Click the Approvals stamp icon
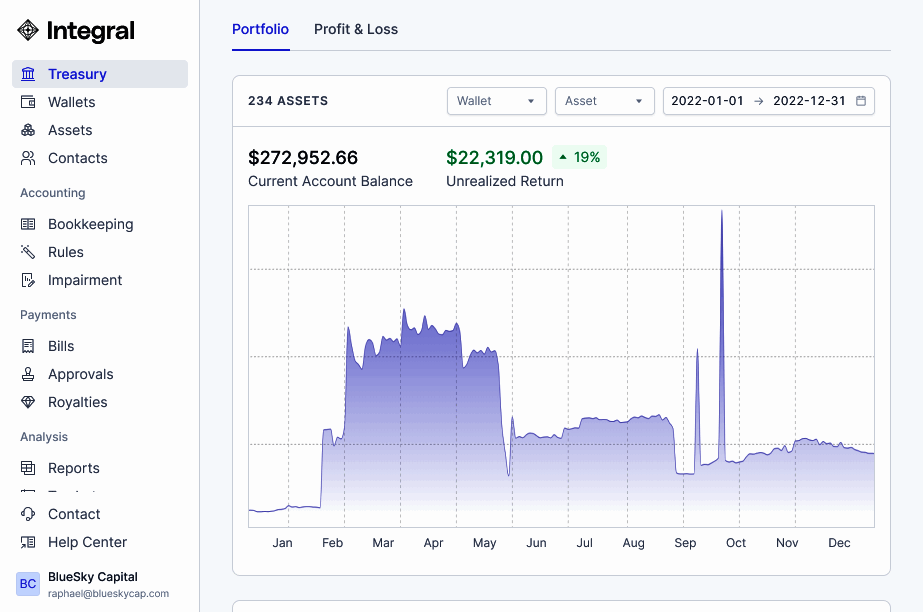 click(x=28, y=374)
